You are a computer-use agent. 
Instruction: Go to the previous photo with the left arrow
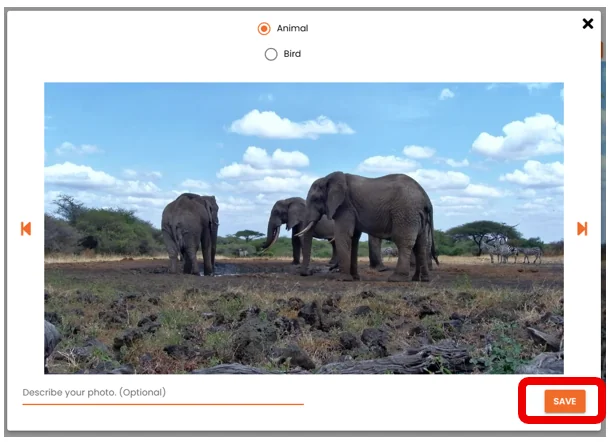coord(26,229)
